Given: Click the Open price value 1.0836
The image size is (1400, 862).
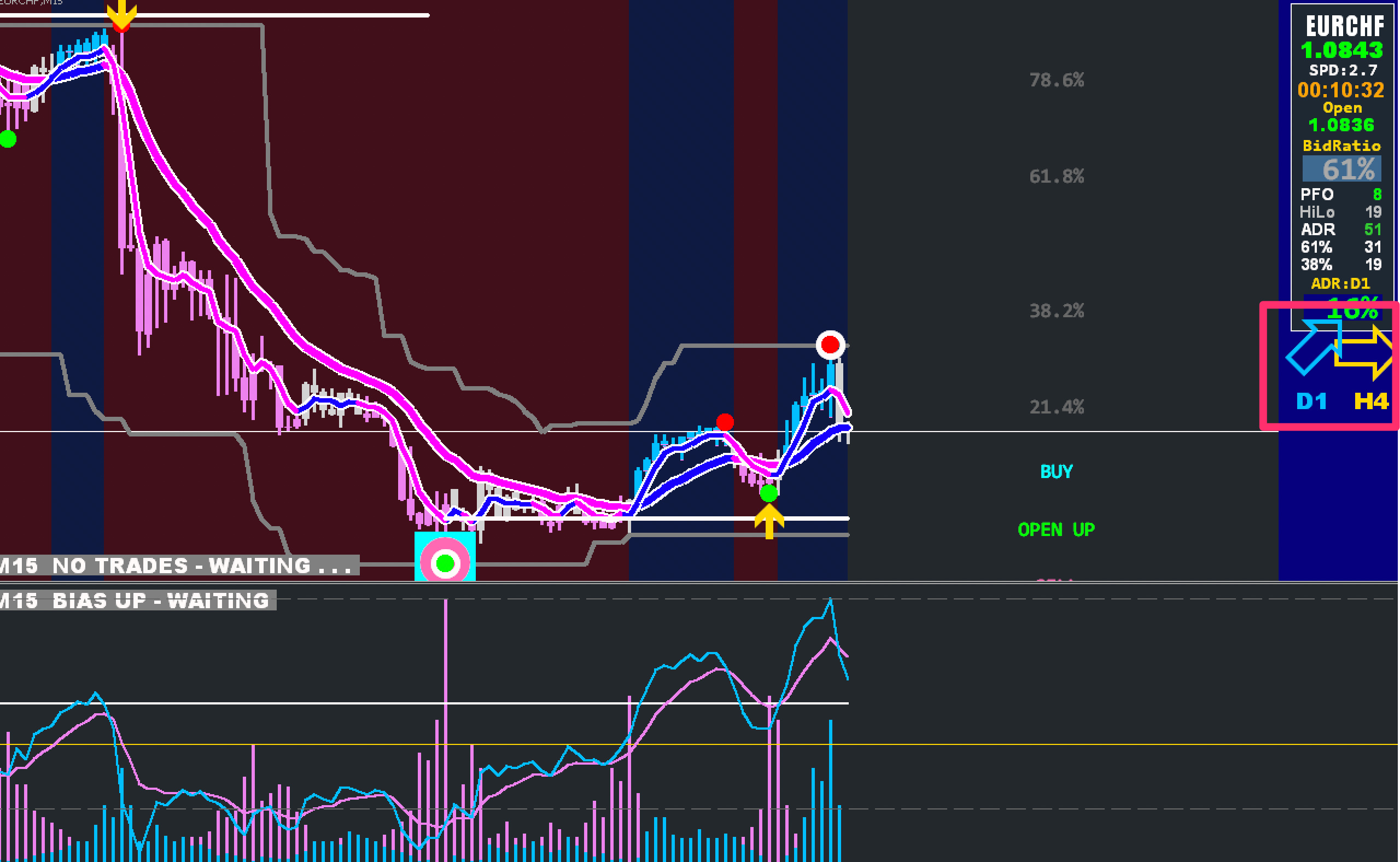Looking at the screenshot, I should (1341, 125).
